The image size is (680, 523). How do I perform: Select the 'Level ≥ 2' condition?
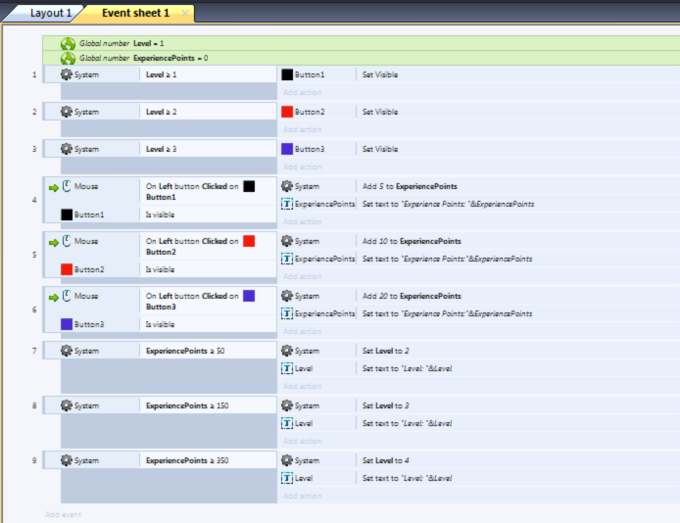pos(161,112)
